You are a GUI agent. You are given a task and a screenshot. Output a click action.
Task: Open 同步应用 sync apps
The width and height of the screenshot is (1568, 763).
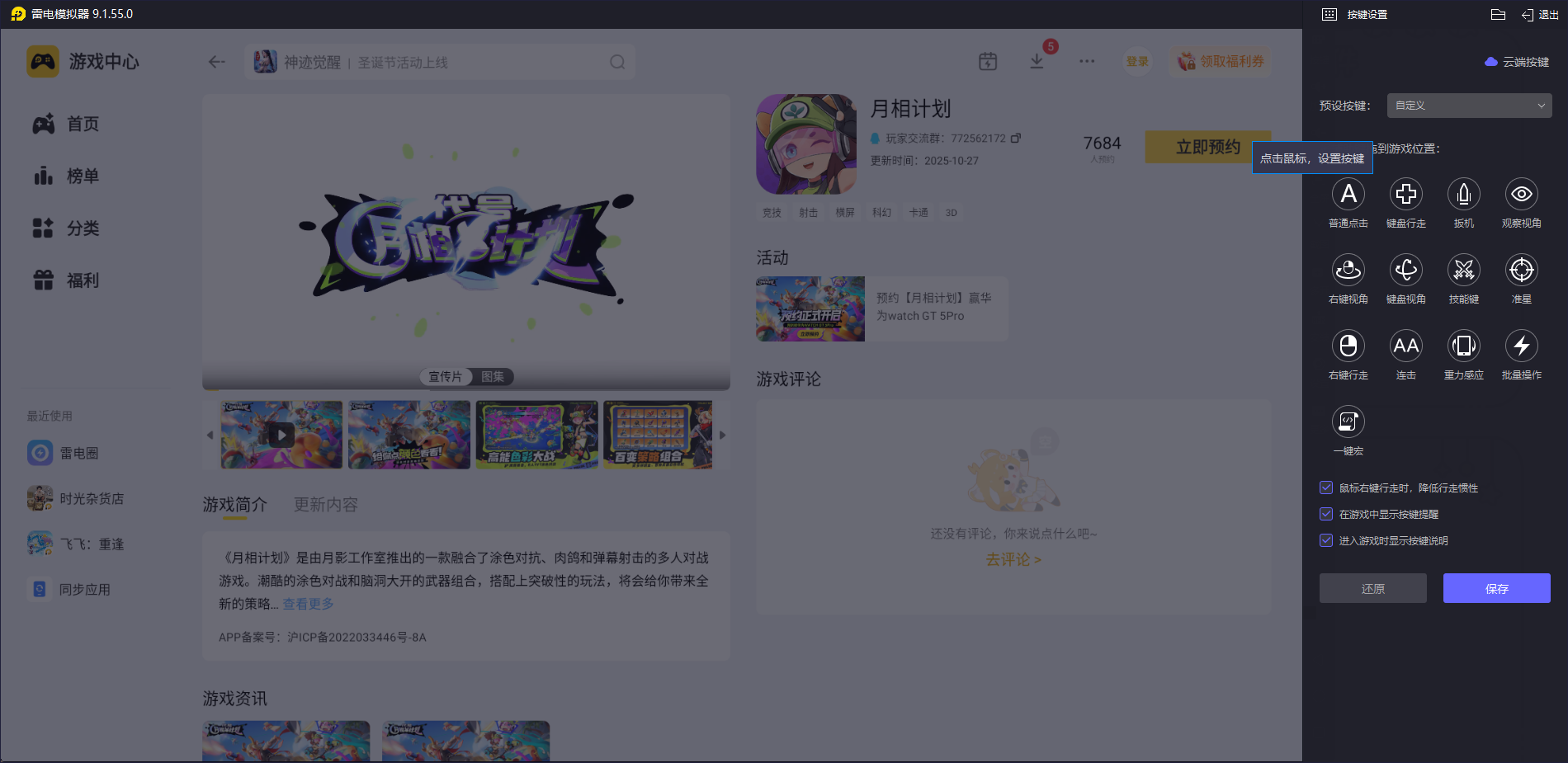click(x=69, y=589)
